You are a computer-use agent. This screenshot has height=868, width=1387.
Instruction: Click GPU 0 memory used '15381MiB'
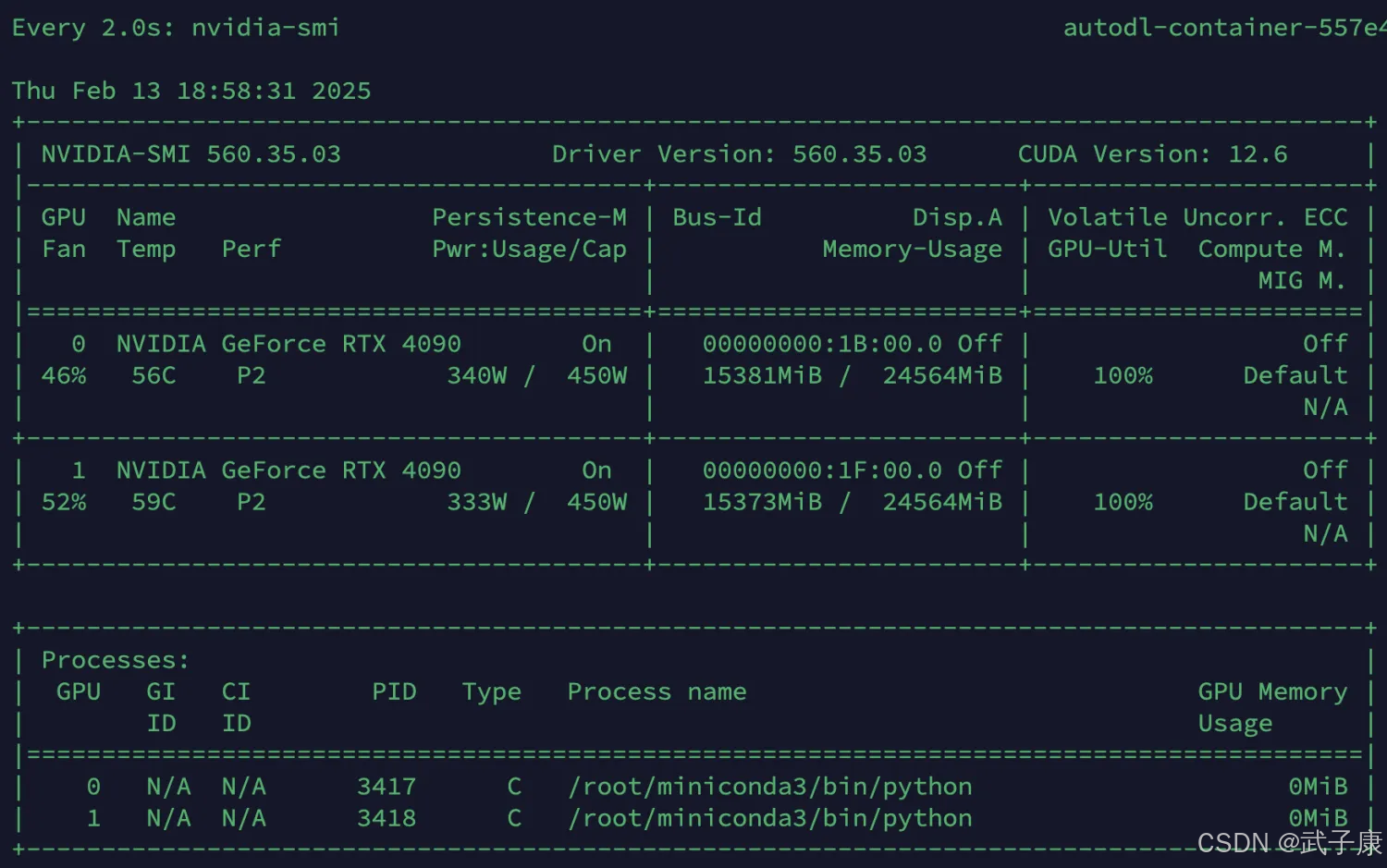(762, 375)
